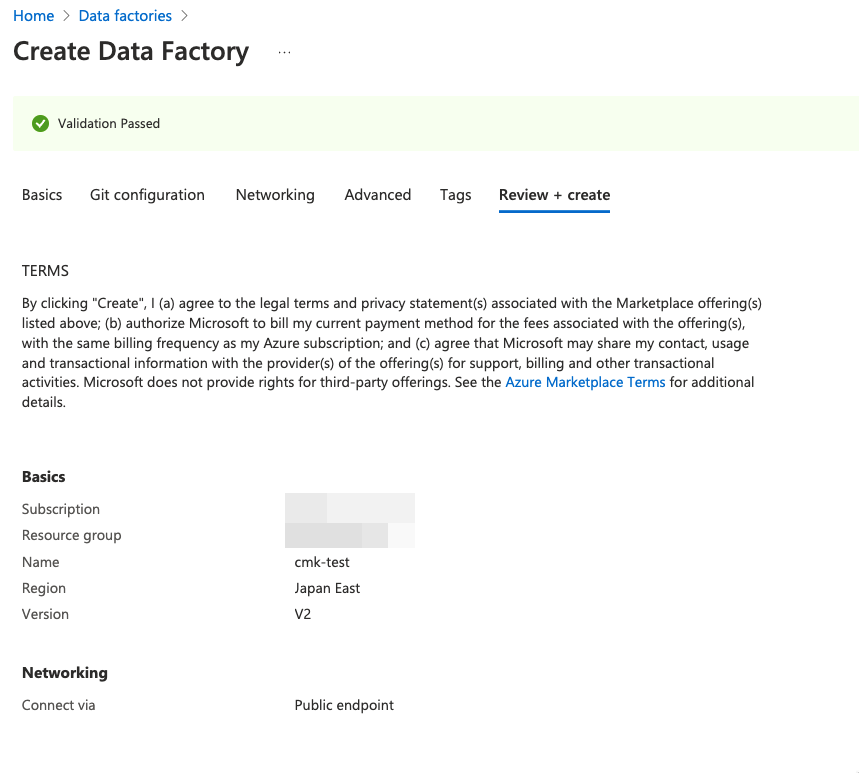859x773 pixels.
Task: Open Data factories from the breadcrumb
Action: [125, 15]
